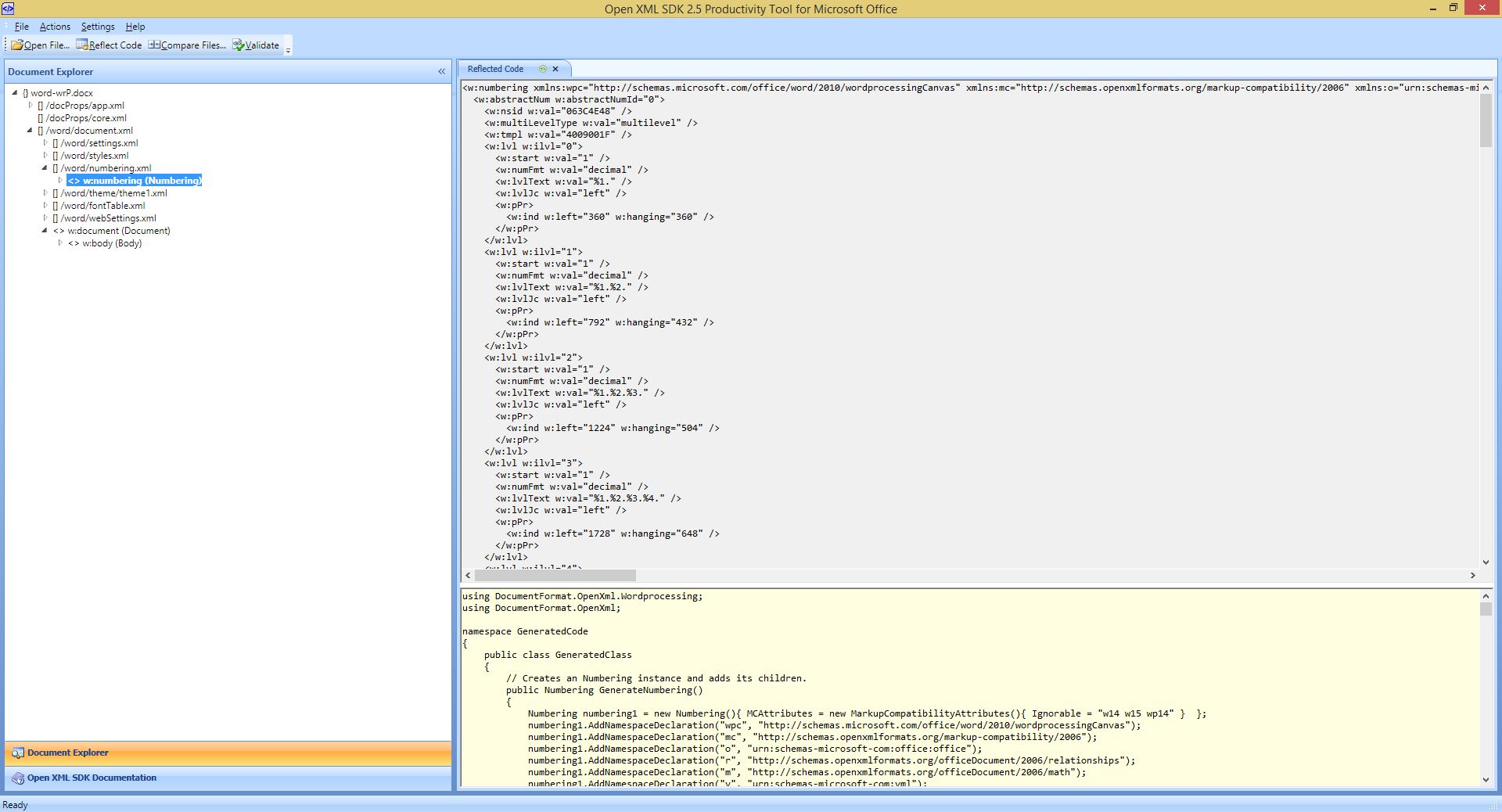Select /word/theme/theme1.xml in the tree
Image resolution: width=1502 pixels, height=812 pixels.
pyautogui.click(x=110, y=193)
